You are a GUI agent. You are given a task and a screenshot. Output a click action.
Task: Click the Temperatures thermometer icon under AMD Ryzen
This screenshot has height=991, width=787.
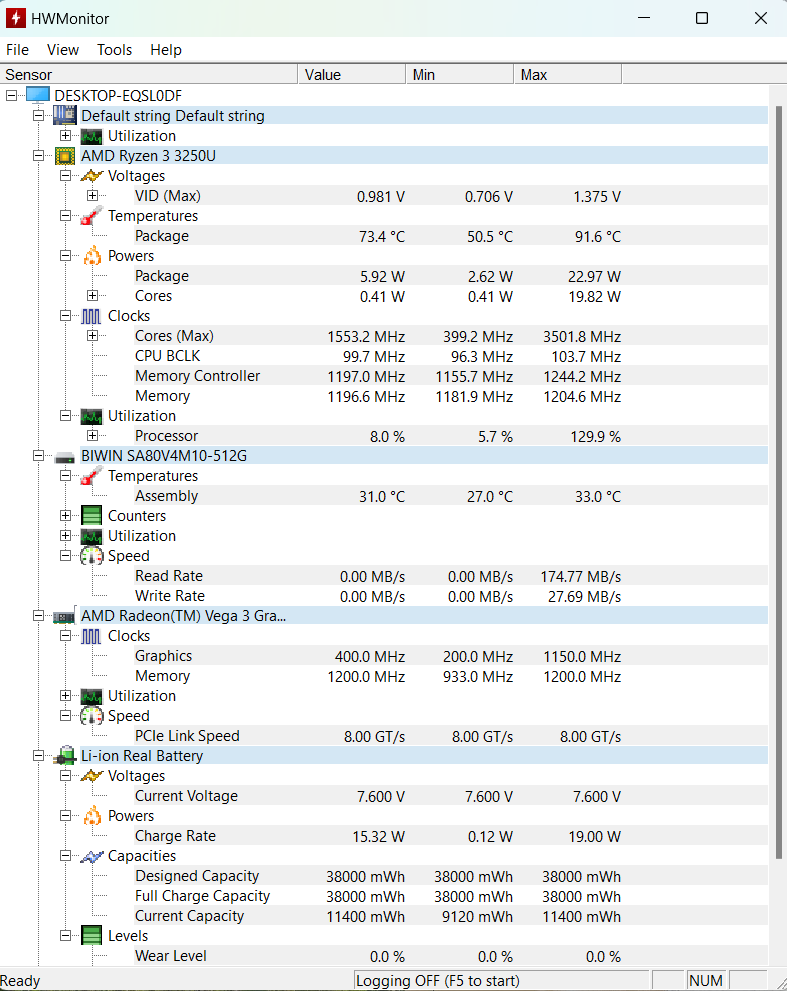click(x=92, y=216)
